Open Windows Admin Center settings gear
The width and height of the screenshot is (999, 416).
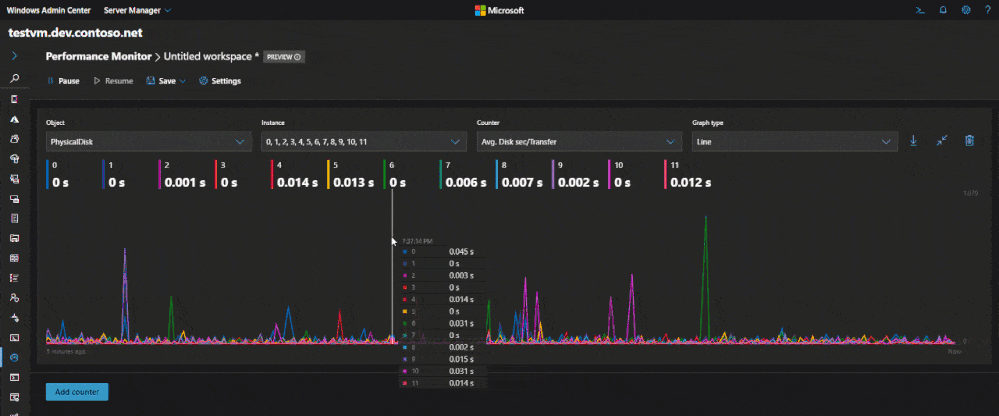[965, 10]
